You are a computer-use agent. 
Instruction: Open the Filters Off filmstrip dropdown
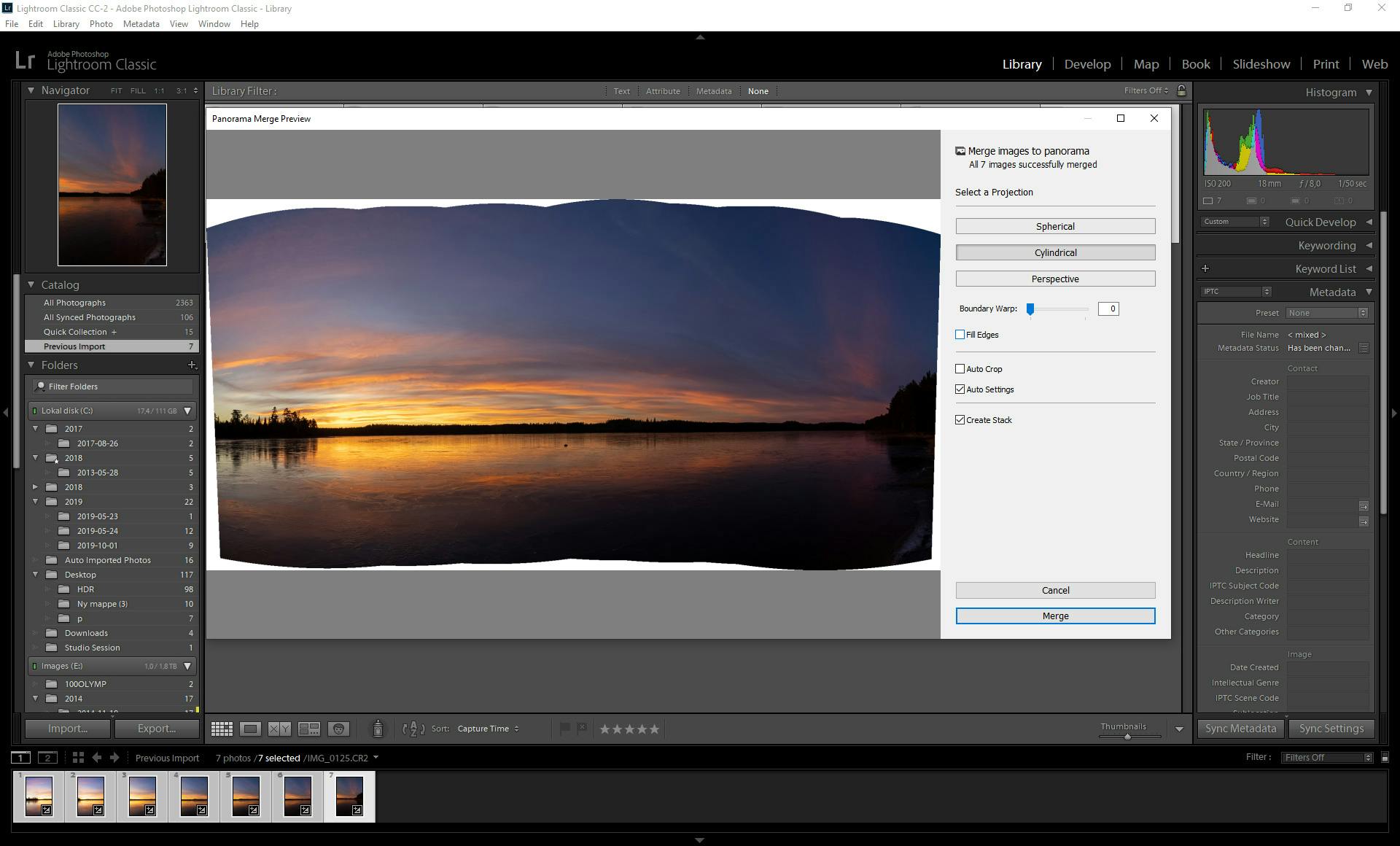click(1326, 758)
